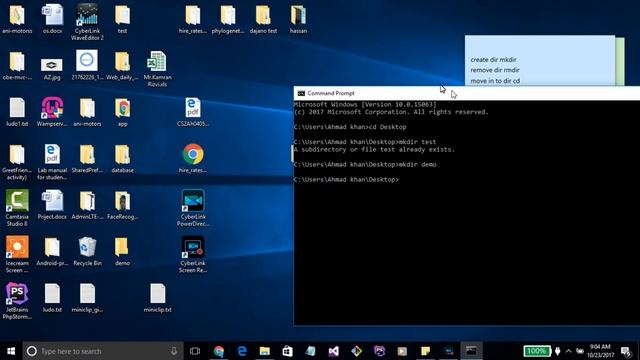This screenshot has height=360, width=640.
Task: Click the Command Prompt title bar
Action: (467, 93)
